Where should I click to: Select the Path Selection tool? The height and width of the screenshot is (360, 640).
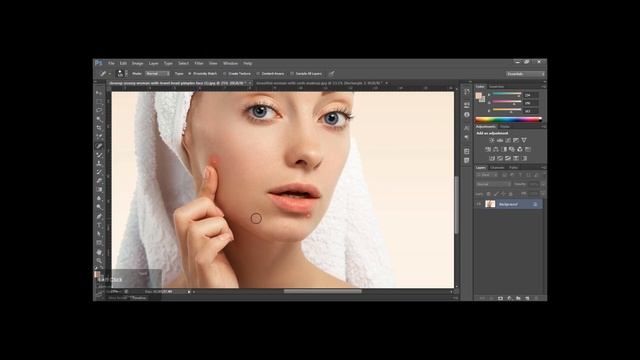point(99,234)
